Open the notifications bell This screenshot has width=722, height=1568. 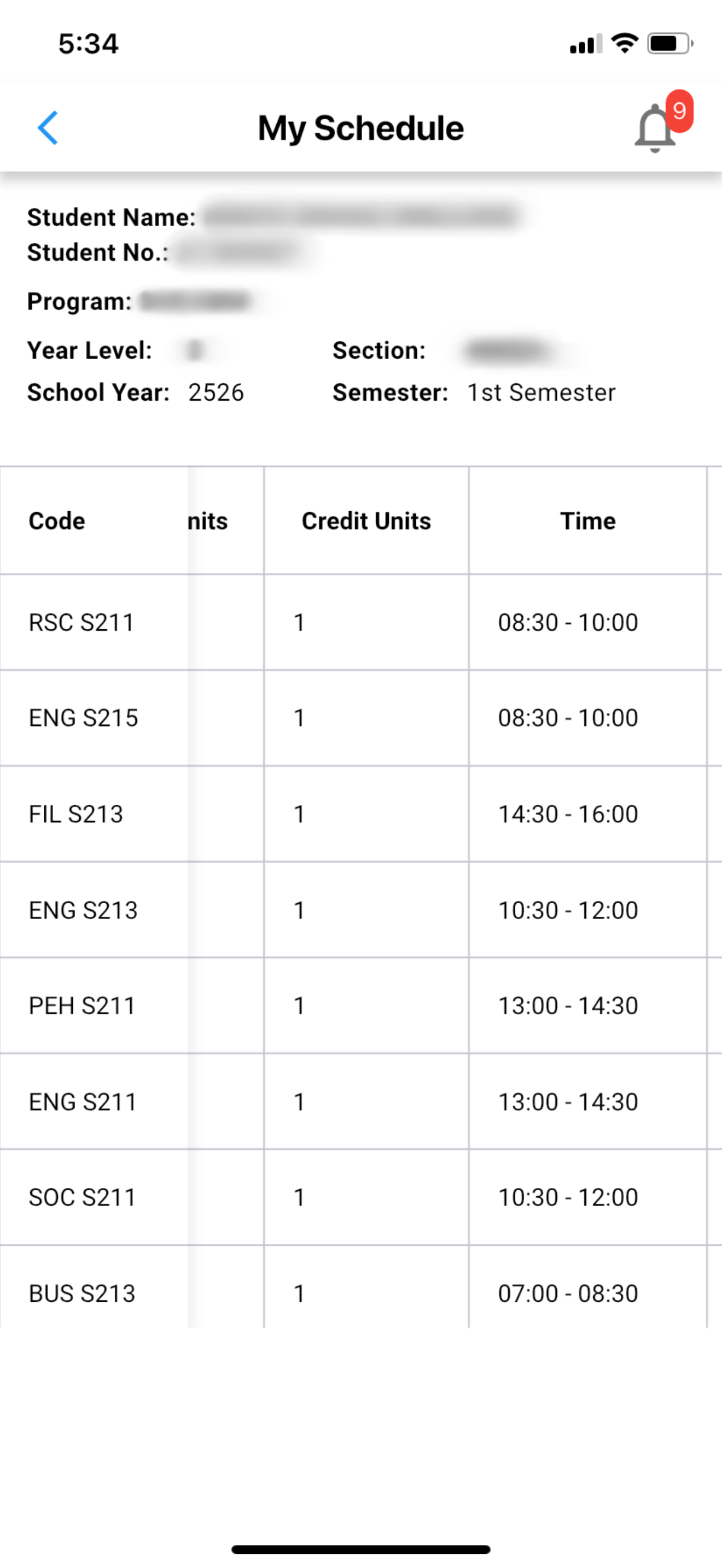(654, 129)
